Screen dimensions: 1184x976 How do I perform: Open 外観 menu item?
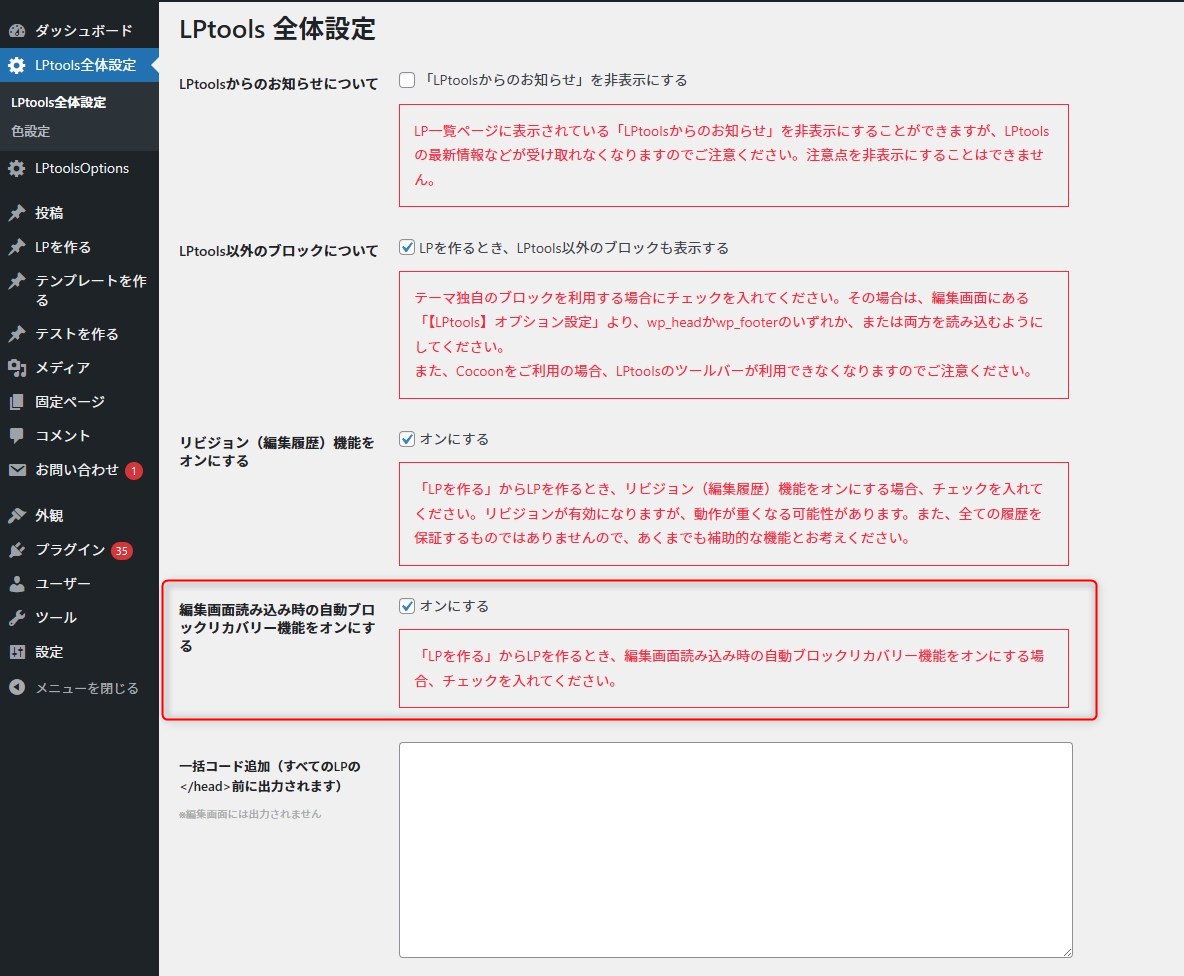[x=79, y=516]
